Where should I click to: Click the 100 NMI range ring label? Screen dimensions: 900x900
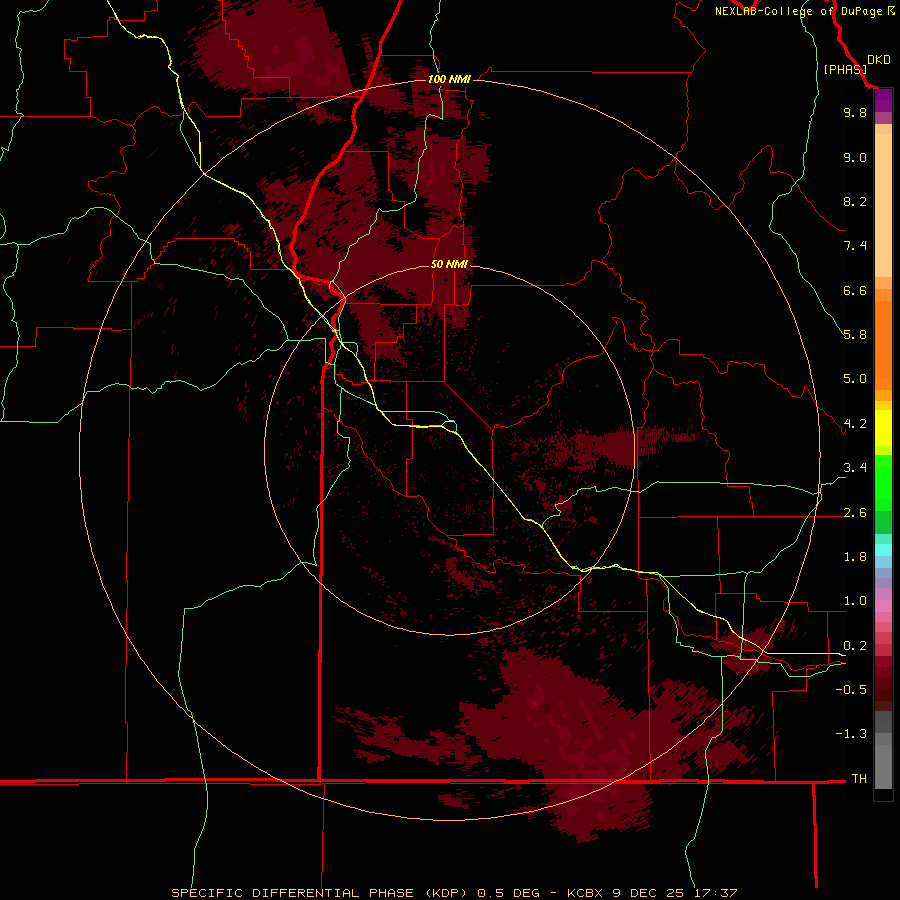(449, 79)
